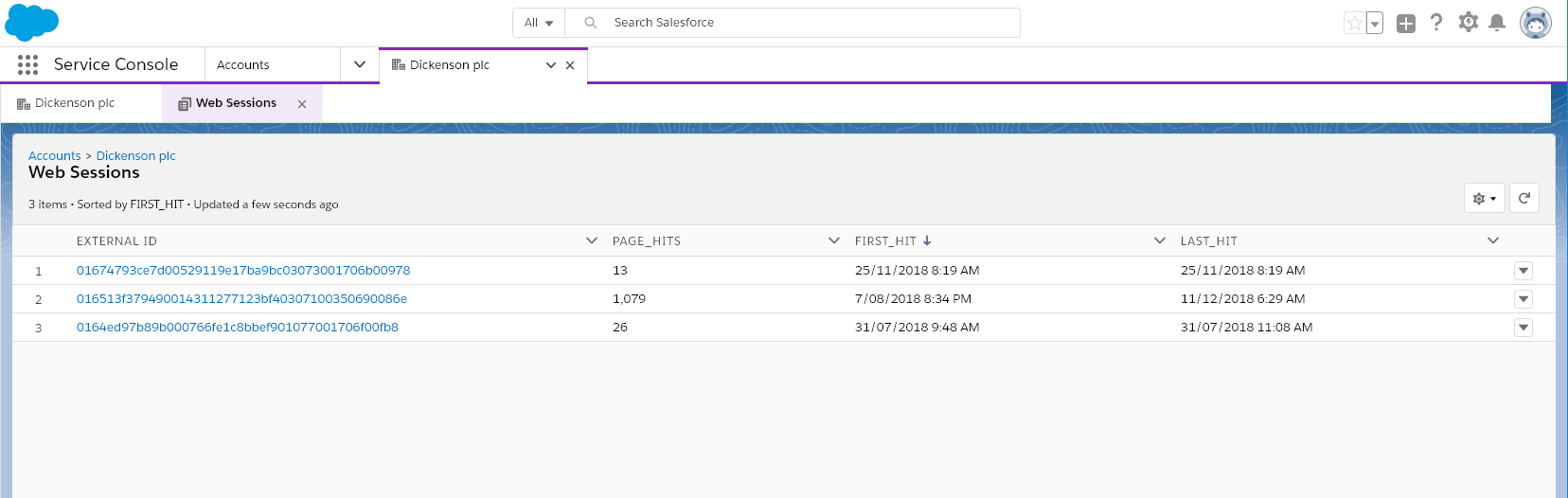
Task: Close the Web Sessions subtab
Action: click(302, 104)
